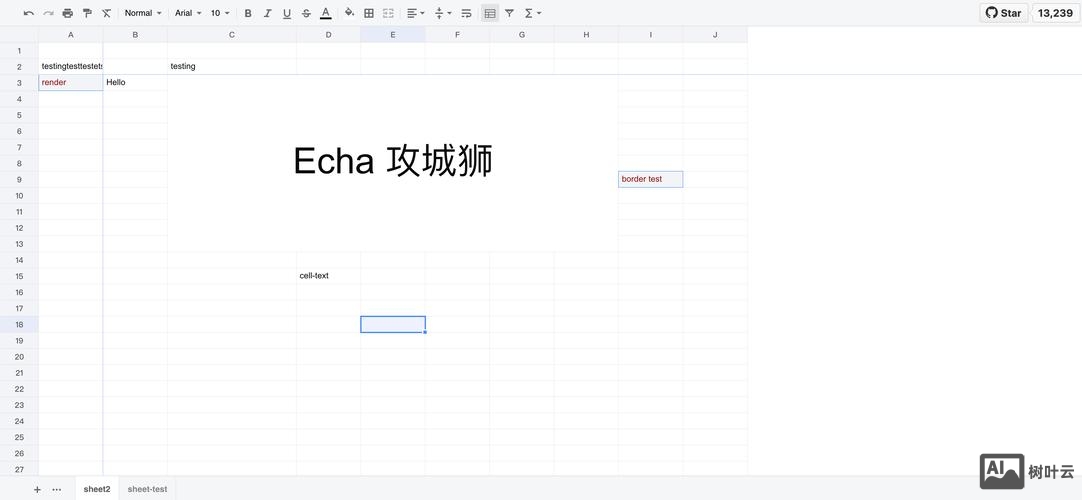Toggle text wrapping

(x=466, y=13)
